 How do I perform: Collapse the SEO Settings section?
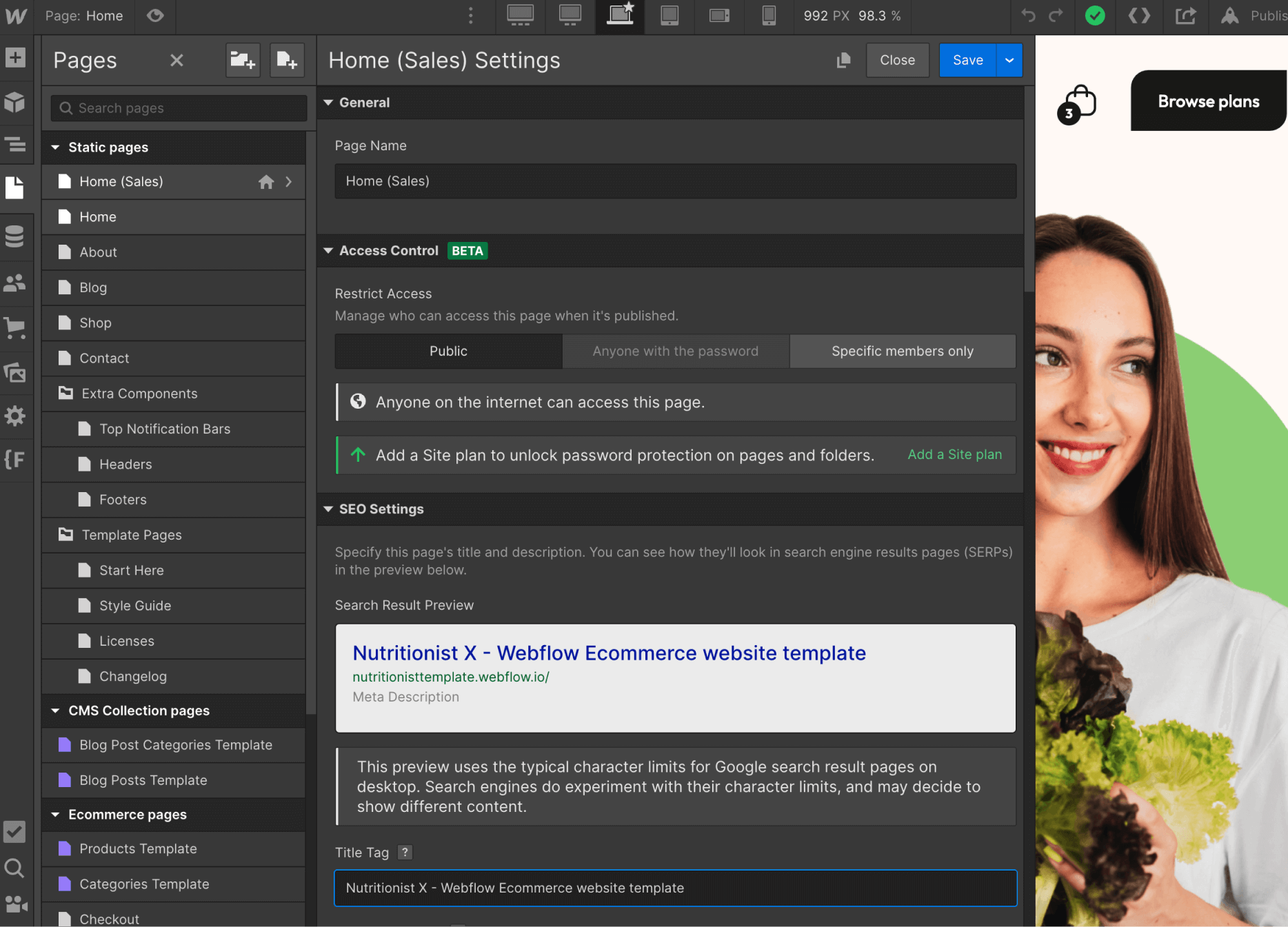point(329,509)
